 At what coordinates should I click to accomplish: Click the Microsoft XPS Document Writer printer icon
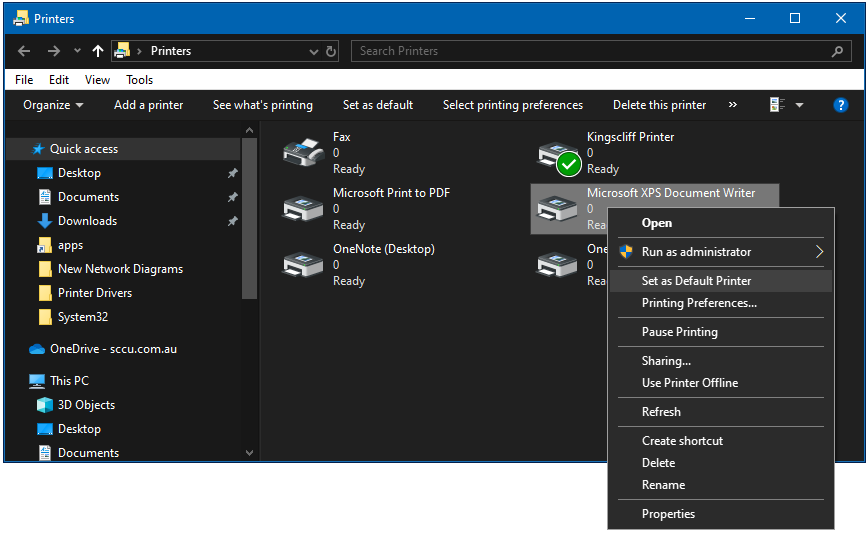coord(557,209)
